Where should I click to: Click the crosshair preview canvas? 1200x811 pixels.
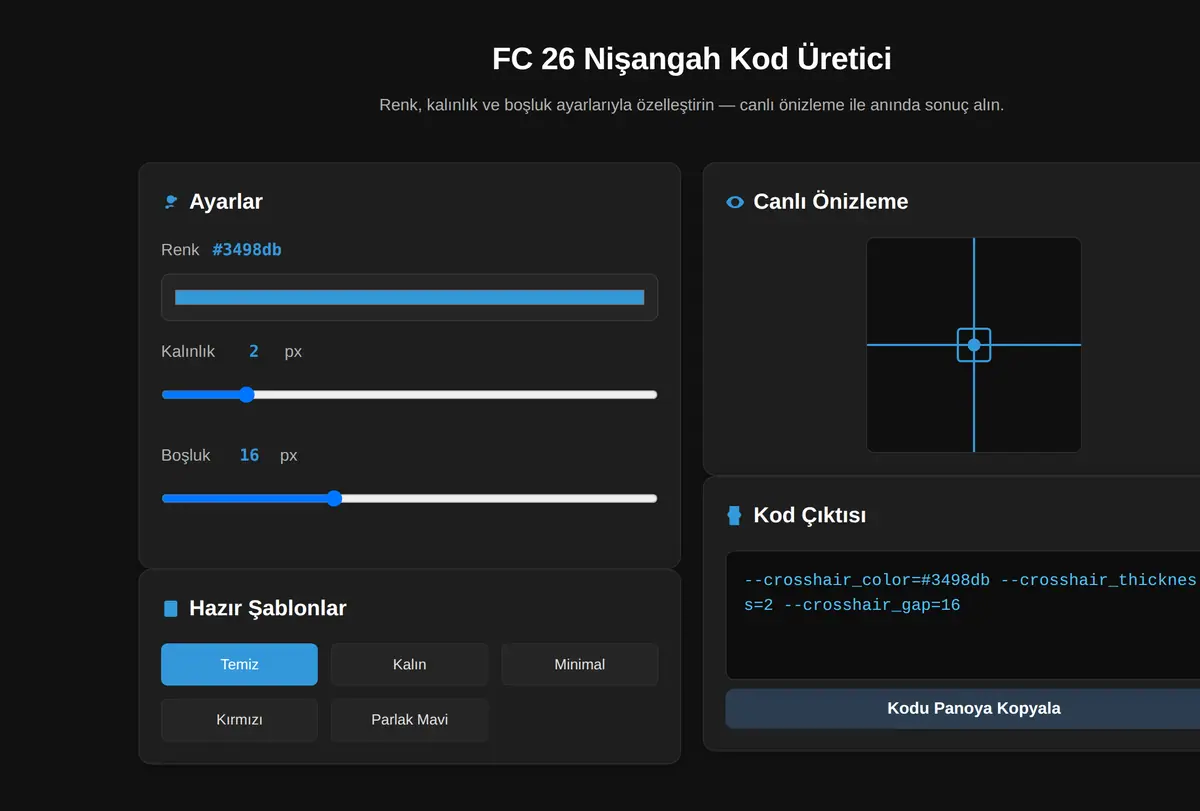pyautogui.click(x=974, y=345)
